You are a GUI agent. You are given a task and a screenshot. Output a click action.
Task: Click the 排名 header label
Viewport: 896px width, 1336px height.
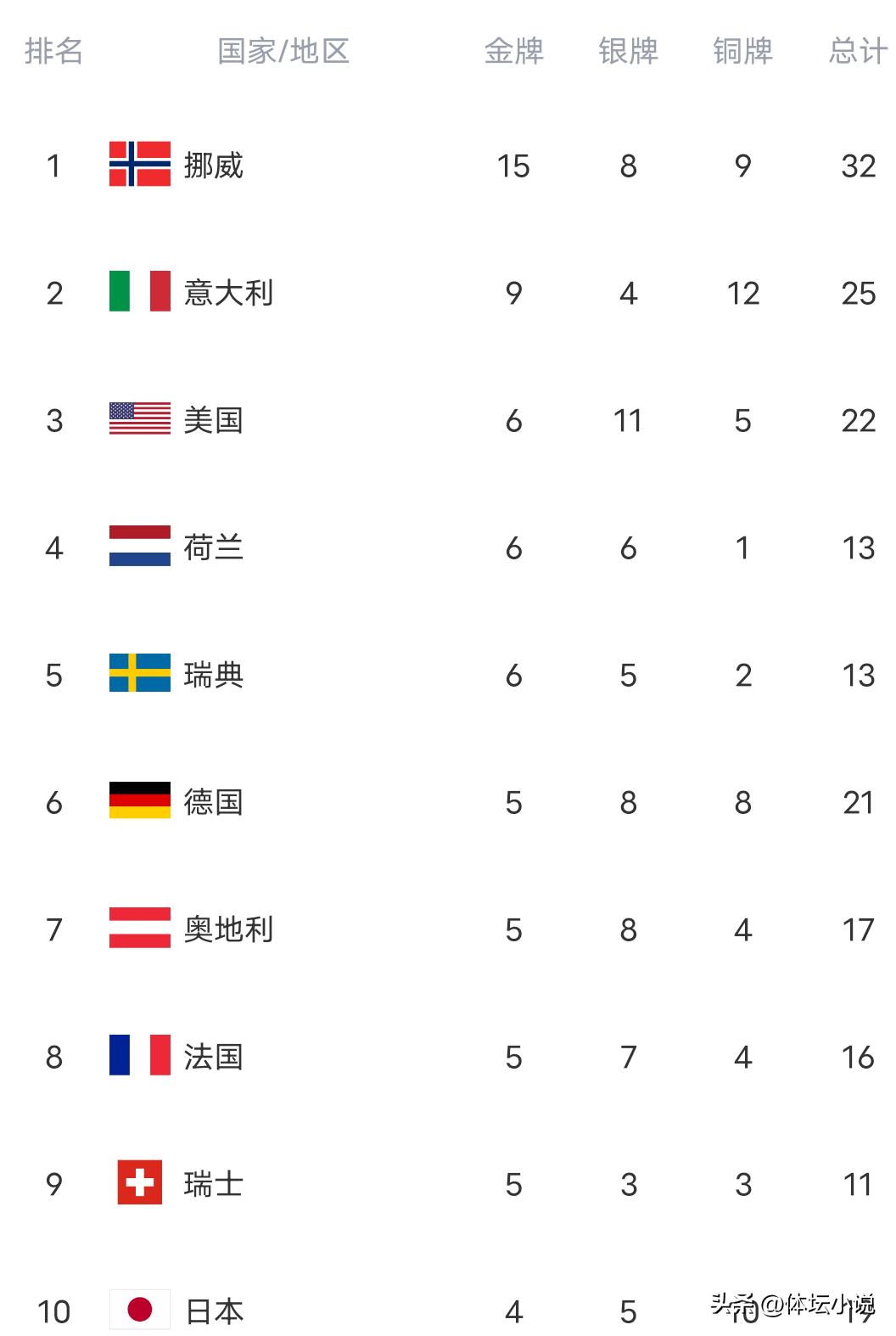point(53,51)
